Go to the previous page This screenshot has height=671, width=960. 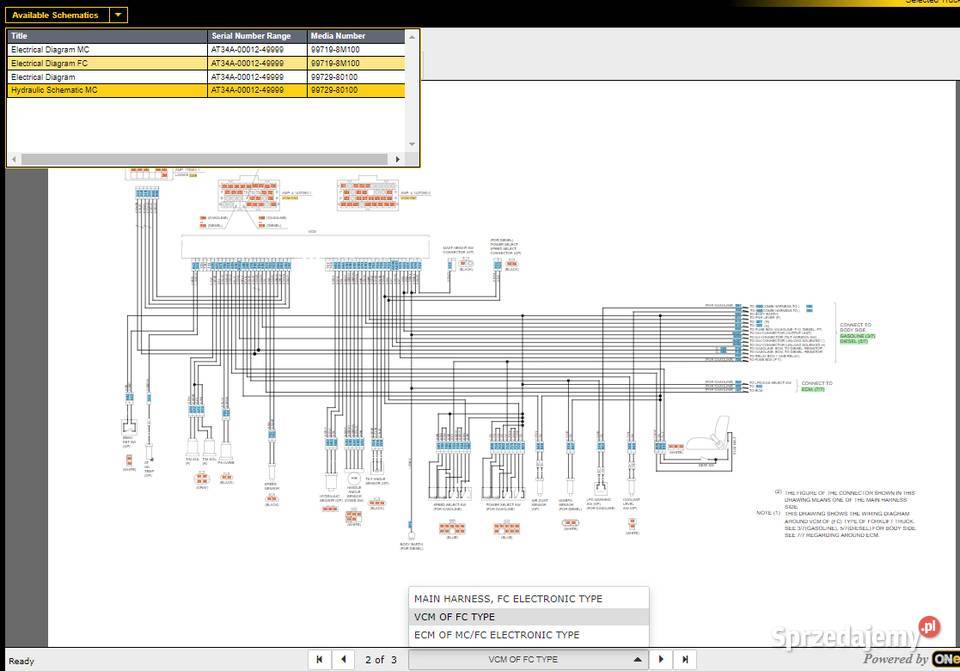tap(344, 659)
